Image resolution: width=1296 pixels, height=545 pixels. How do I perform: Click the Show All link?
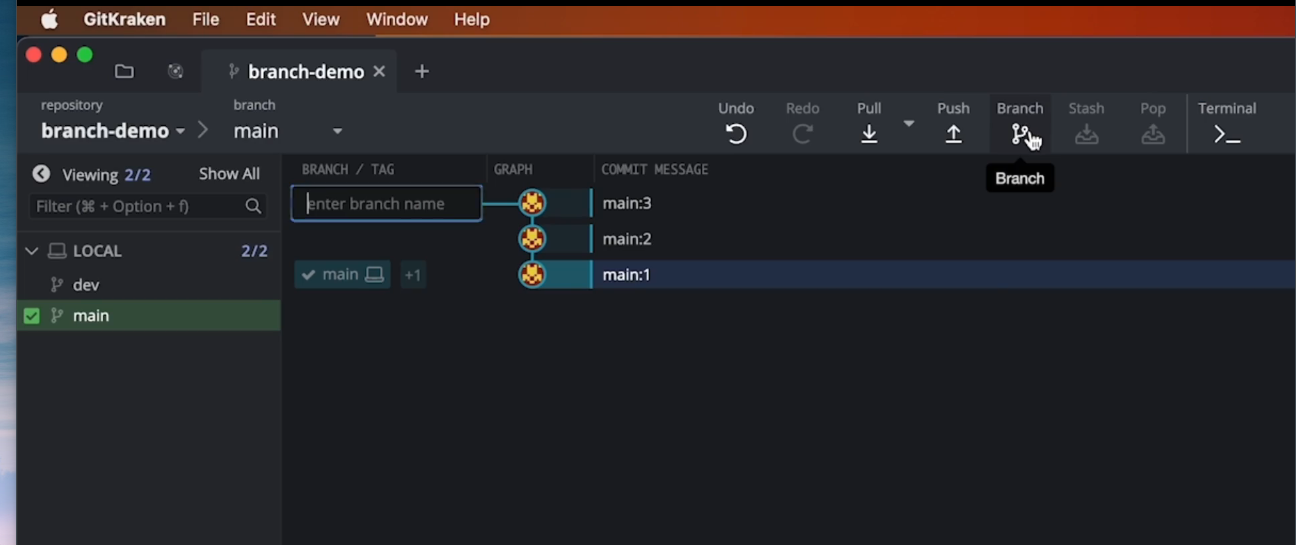pos(229,174)
